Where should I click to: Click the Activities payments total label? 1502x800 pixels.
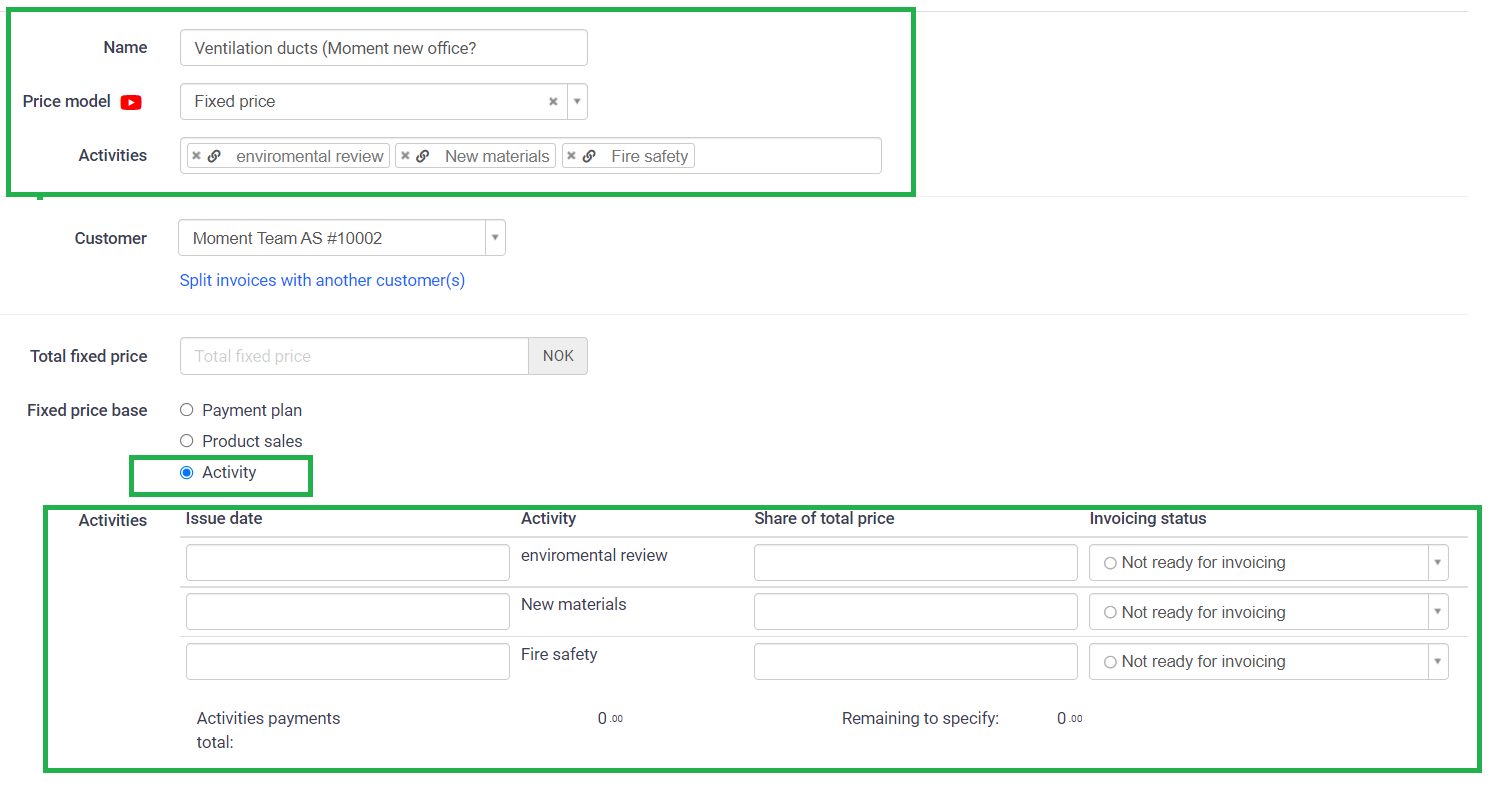(x=268, y=731)
